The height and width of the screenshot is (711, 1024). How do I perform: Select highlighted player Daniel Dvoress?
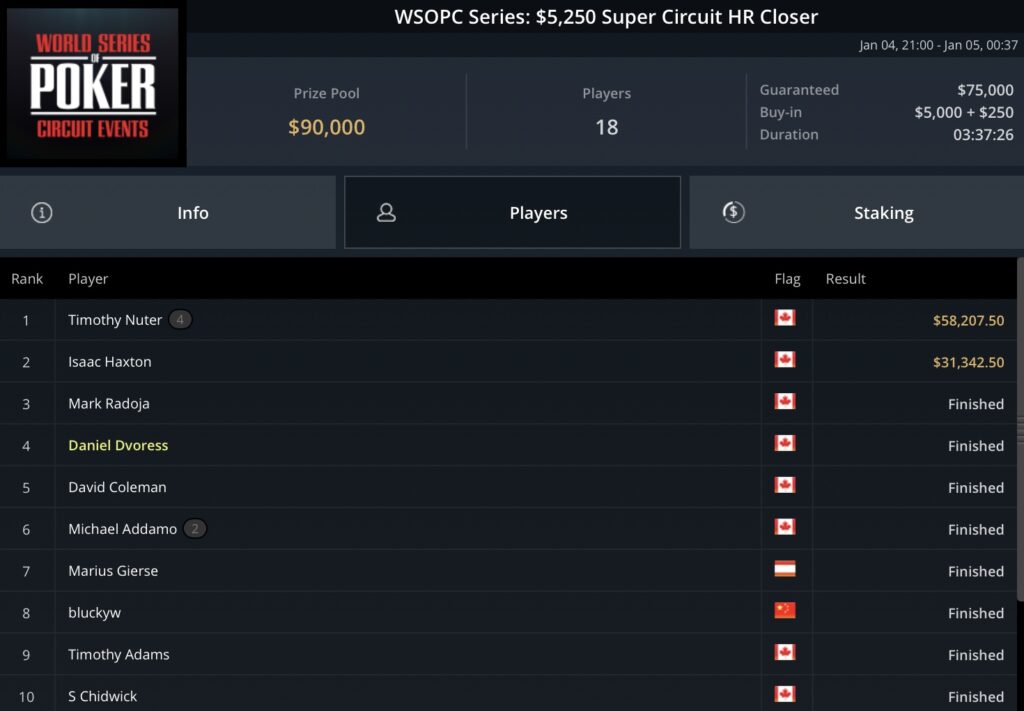tap(118, 445)
